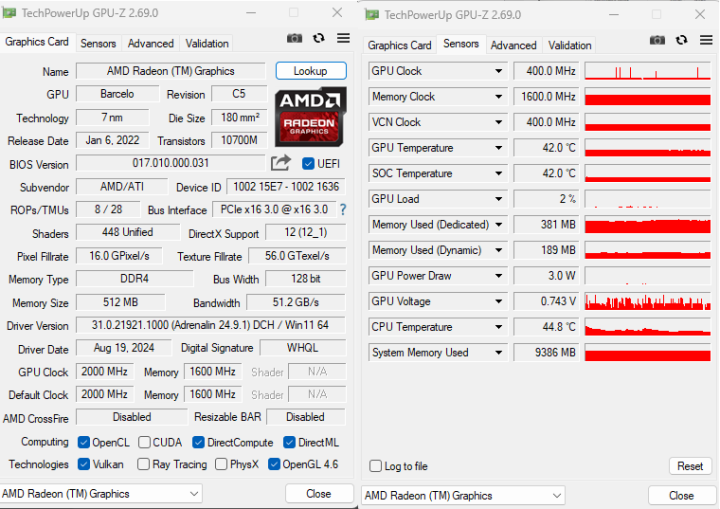The width and height of the screenshot is (720, 509).
Task: Switch to Sensors tab in left window
Action: pos(98,44)
